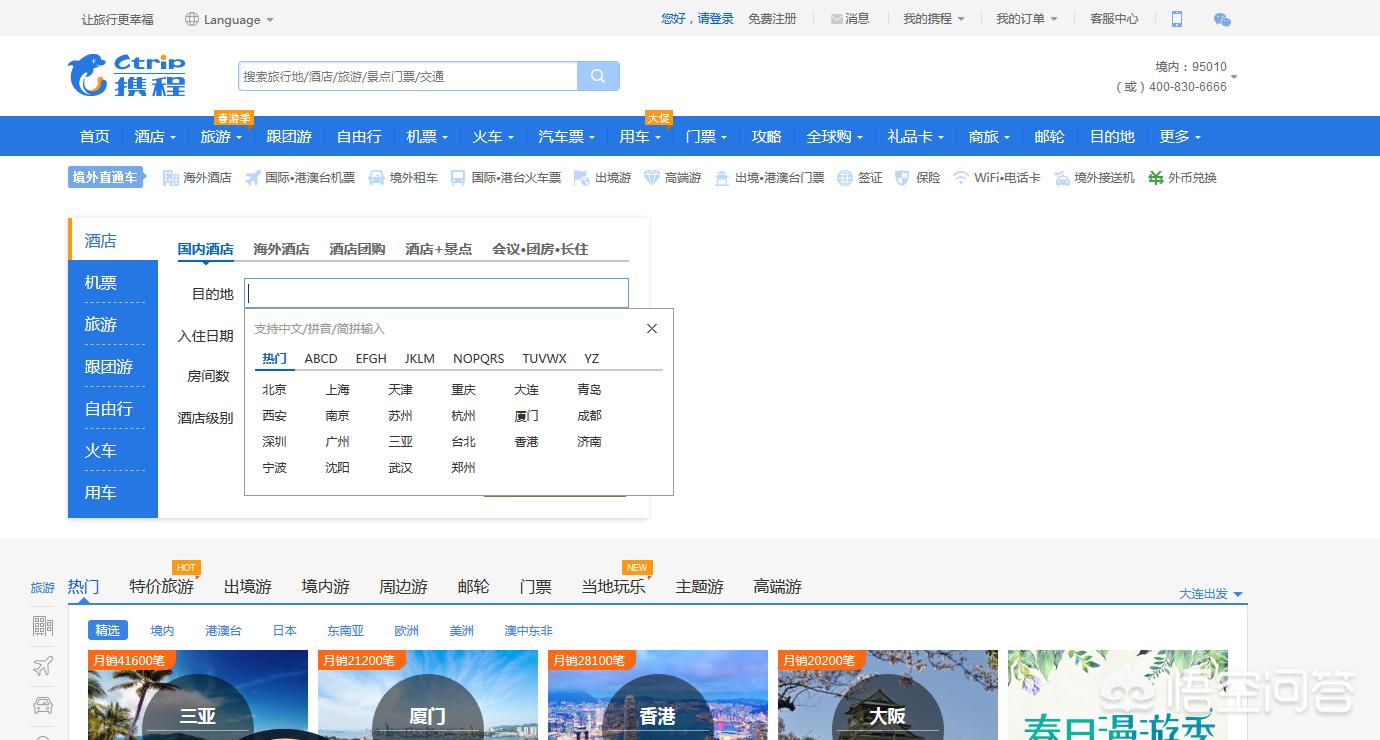1380x740 pixels.
Task: Click the airplane icon in left sidebar
Action: pos(42,666)
